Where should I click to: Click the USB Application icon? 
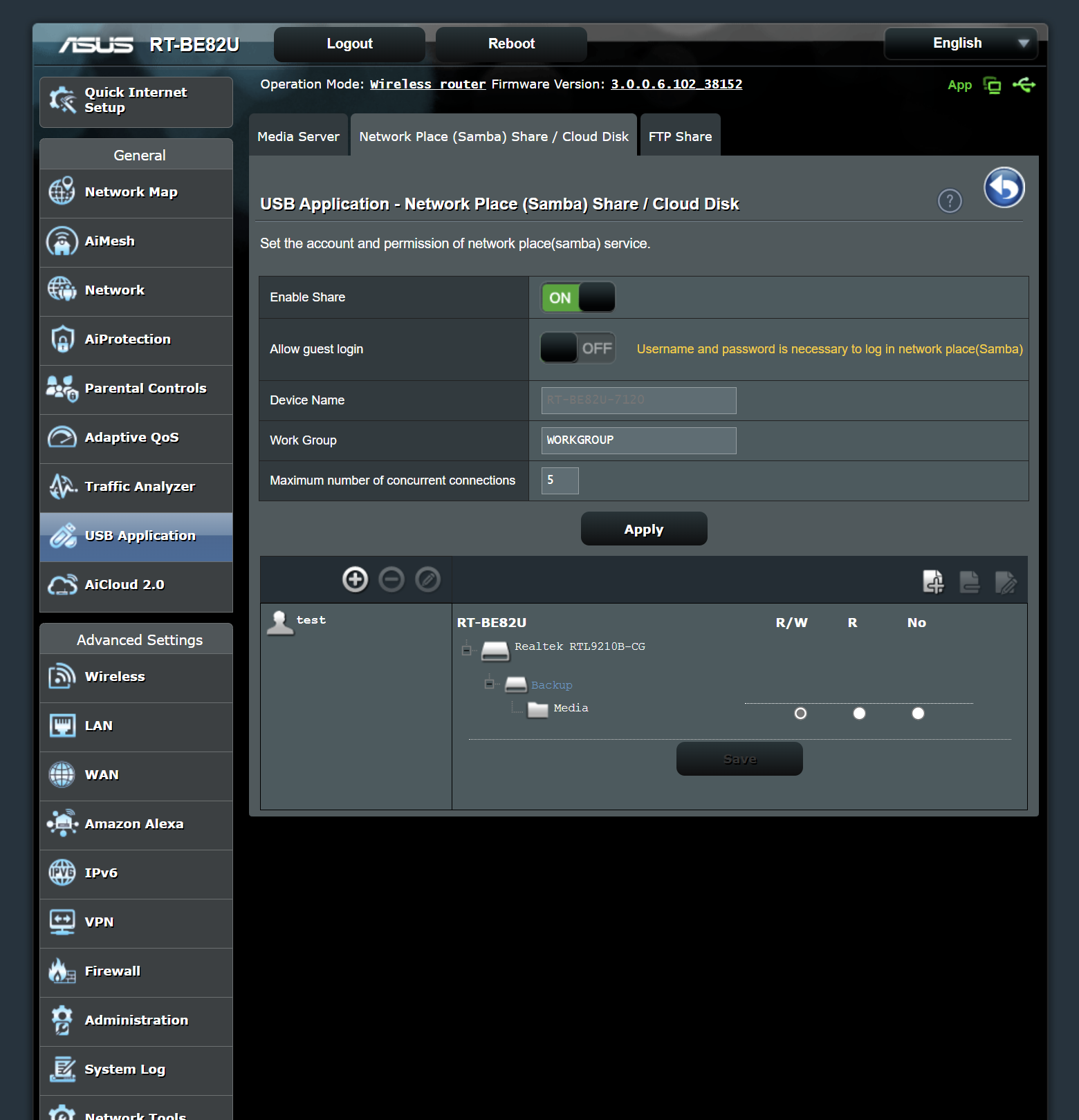pos(62,535)
